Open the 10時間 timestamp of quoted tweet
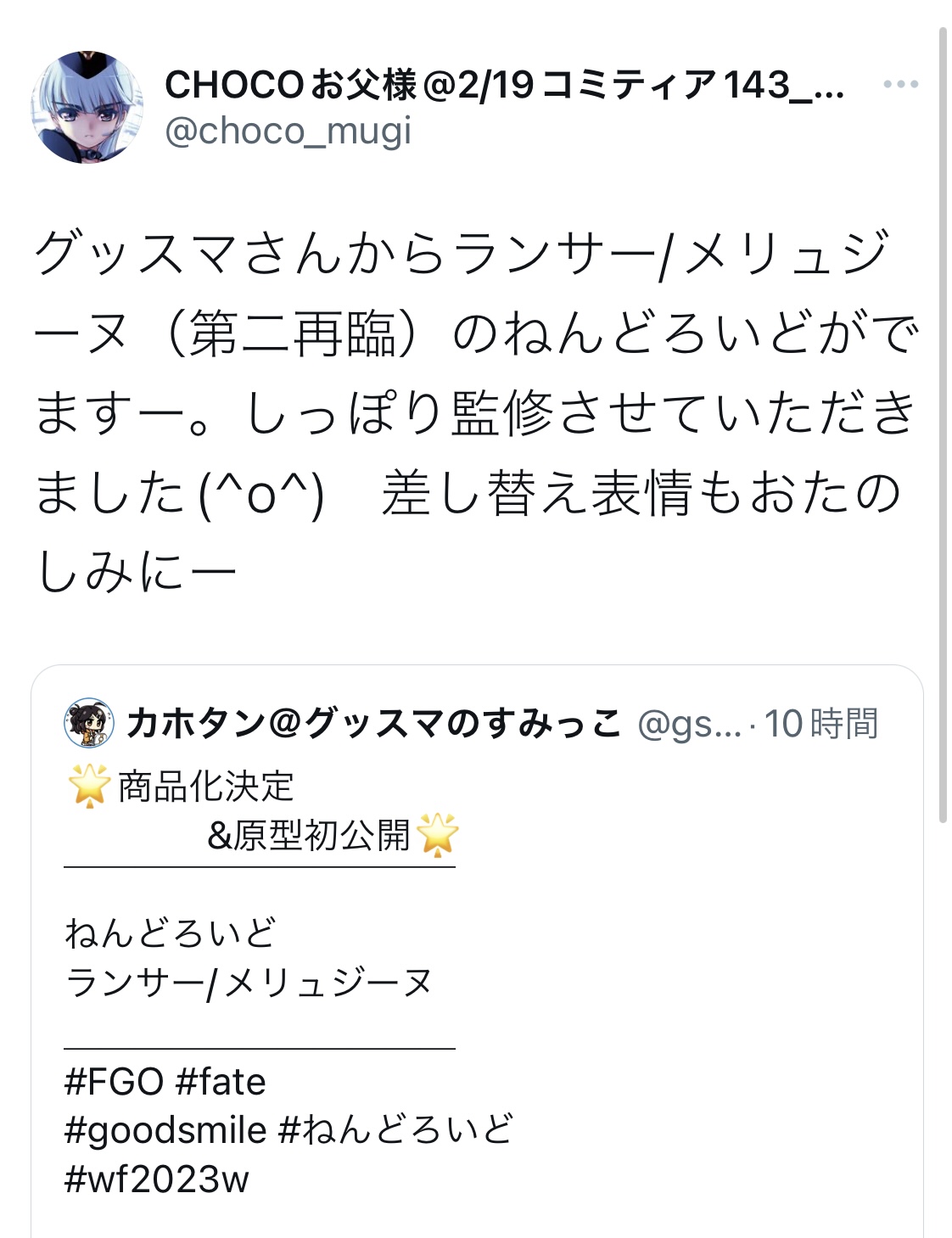The image size is (952, 1238). 820,725
